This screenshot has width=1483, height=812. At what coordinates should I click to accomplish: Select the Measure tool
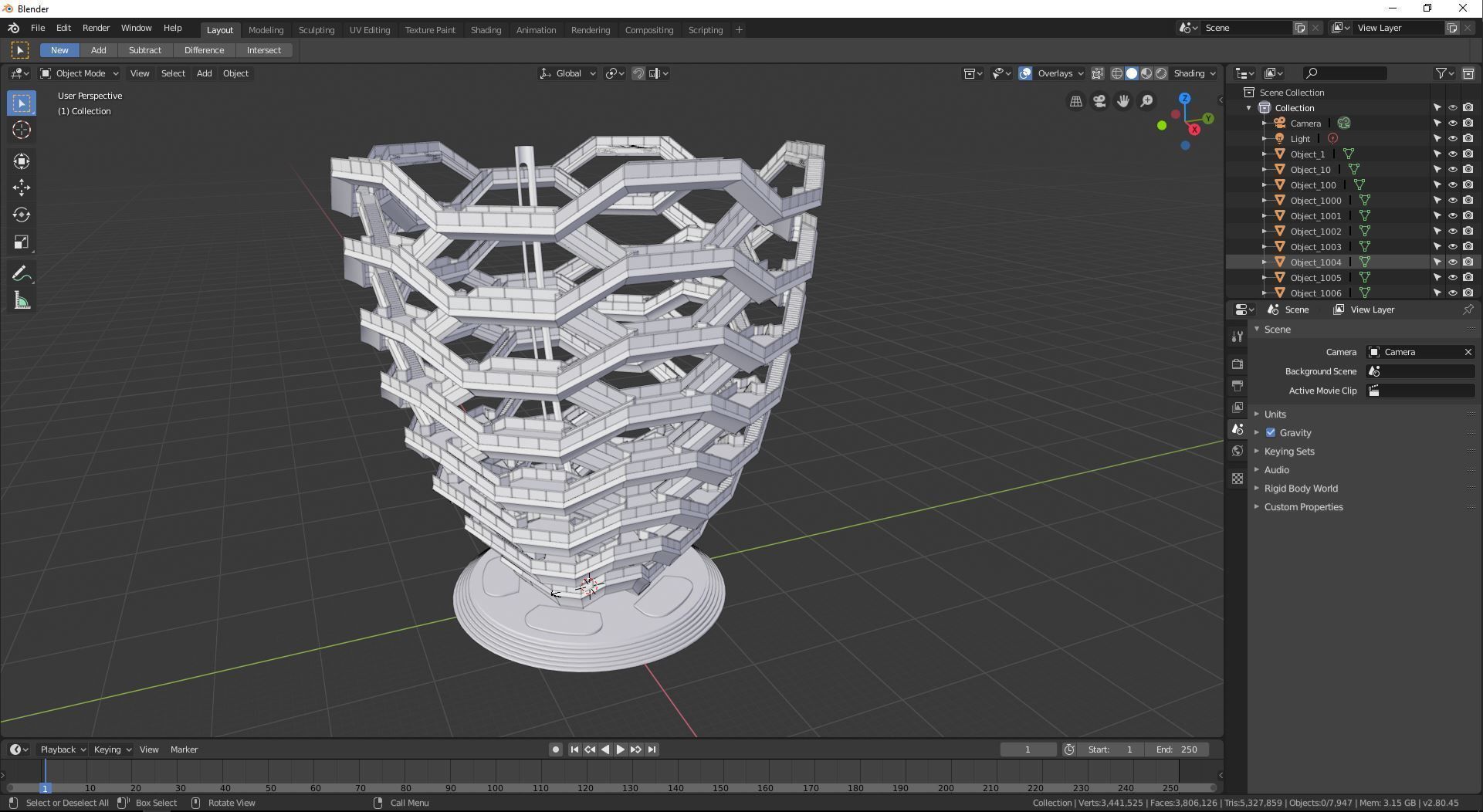(22, 301)
